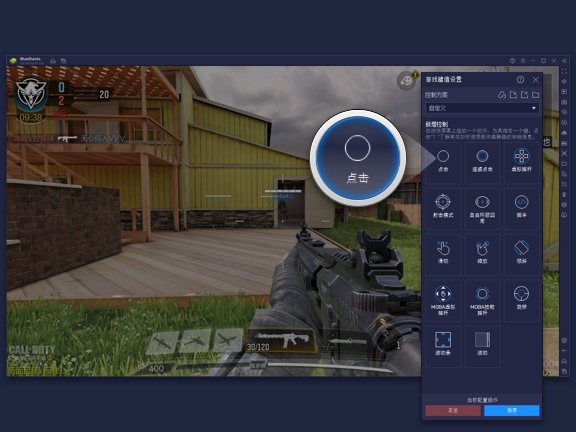Viewport: 576px width, 432px height.
Task: Tap the second scorestreak plane icon
Action: pos(195,342)
